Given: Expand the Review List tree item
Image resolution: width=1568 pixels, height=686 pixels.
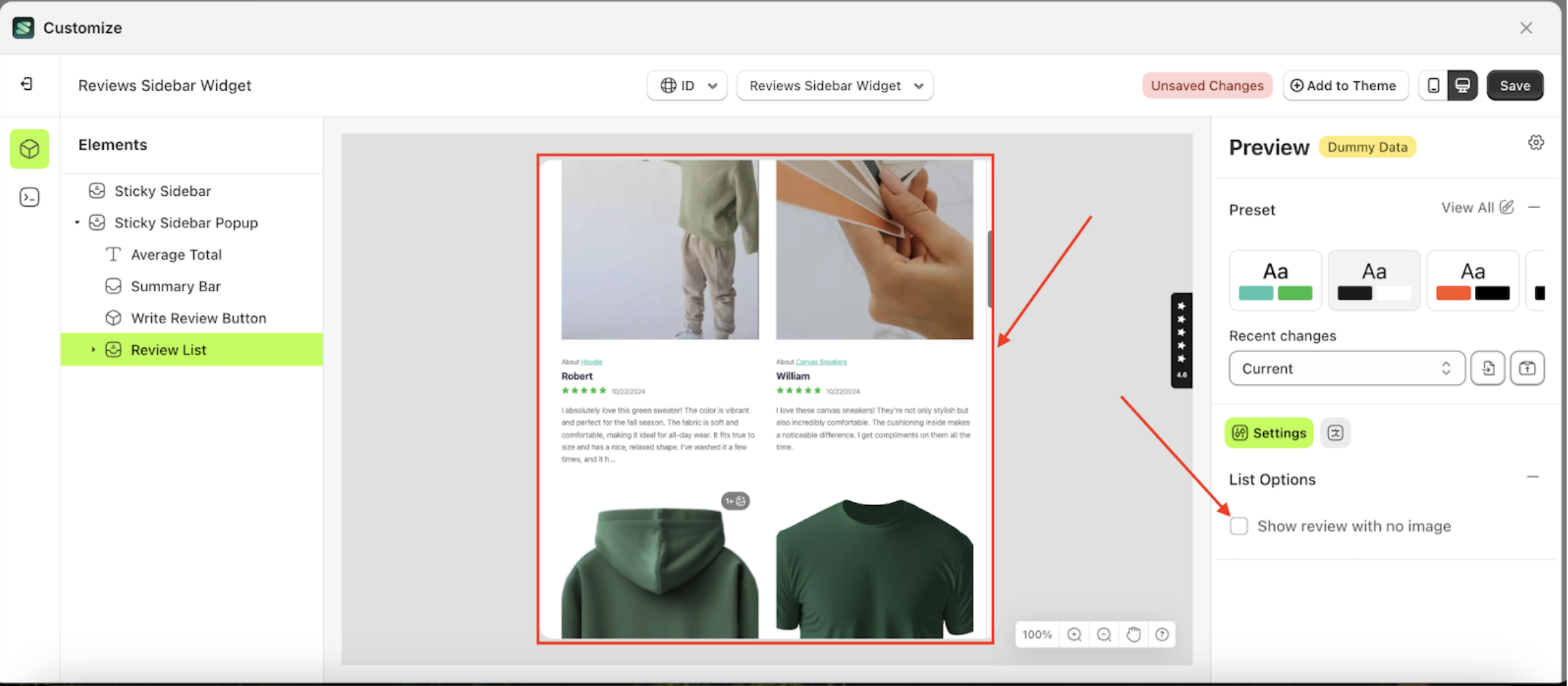Looking at the screenshot, I should [92, 349].
